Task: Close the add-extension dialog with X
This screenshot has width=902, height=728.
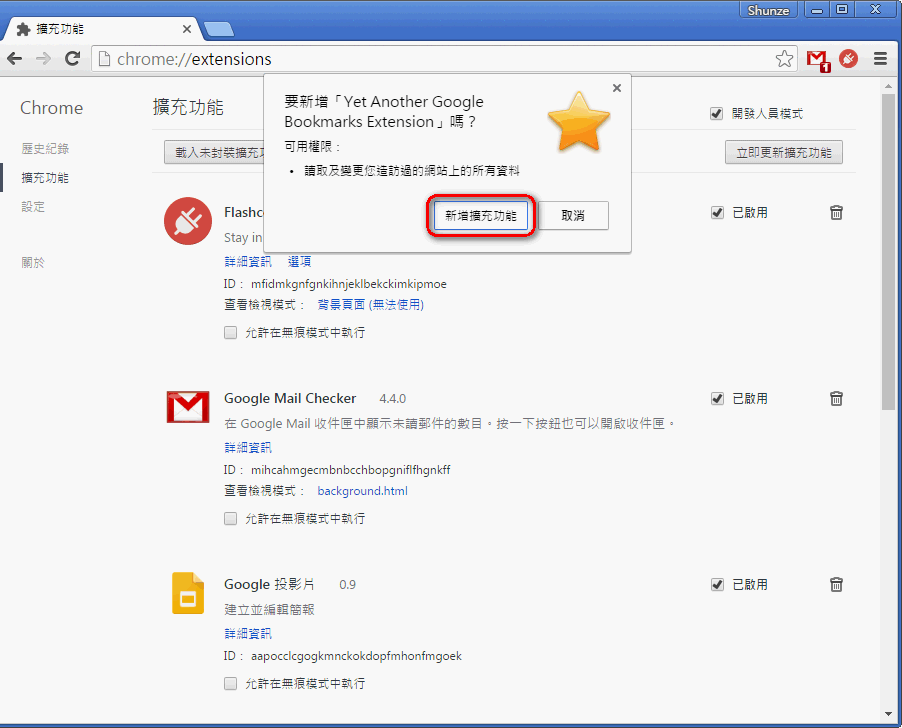Action: click(x=617, y=88)
